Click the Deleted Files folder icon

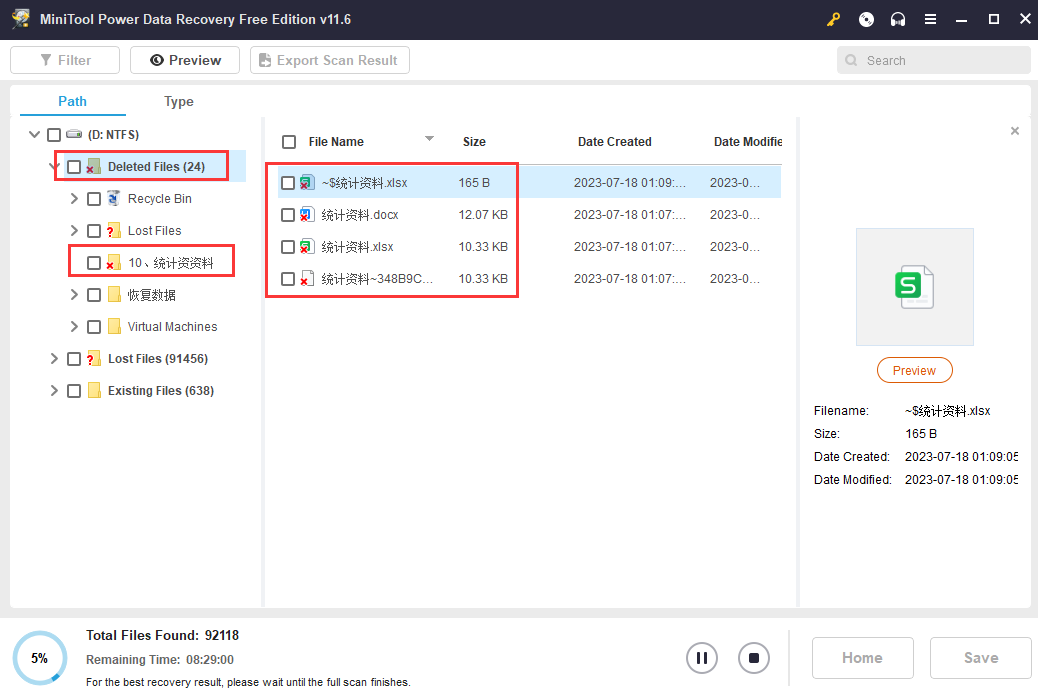pos(93,166)
